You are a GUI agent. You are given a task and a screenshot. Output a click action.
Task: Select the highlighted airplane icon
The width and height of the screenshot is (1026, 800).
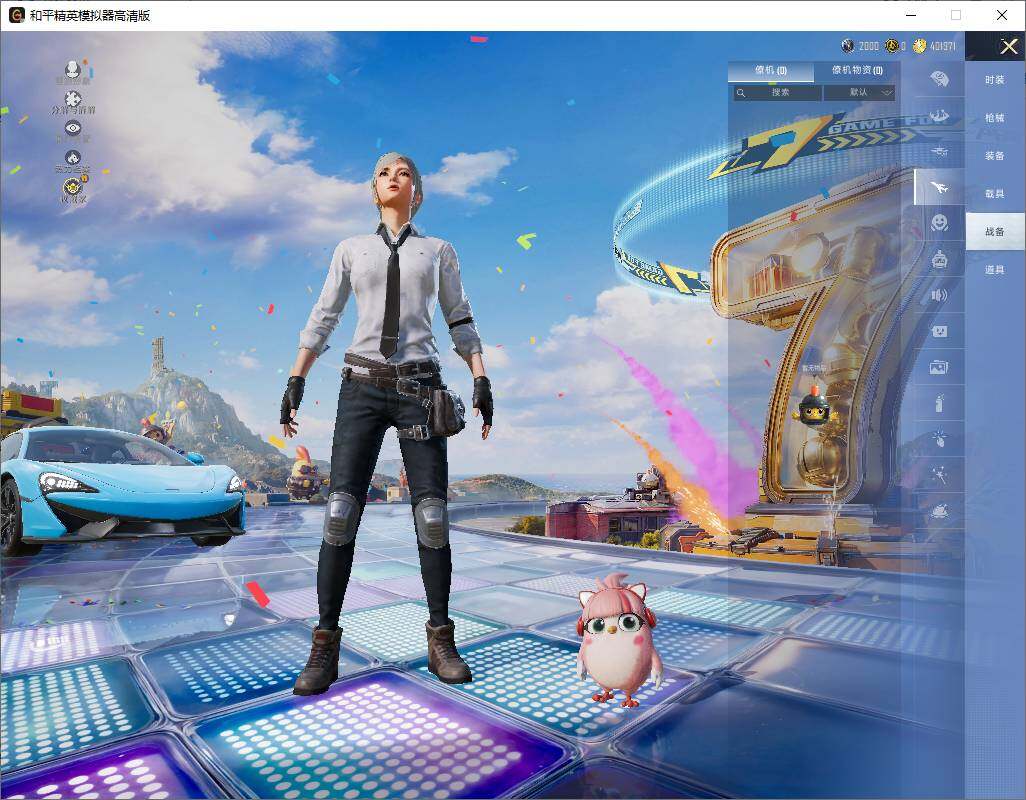(939, 188)
